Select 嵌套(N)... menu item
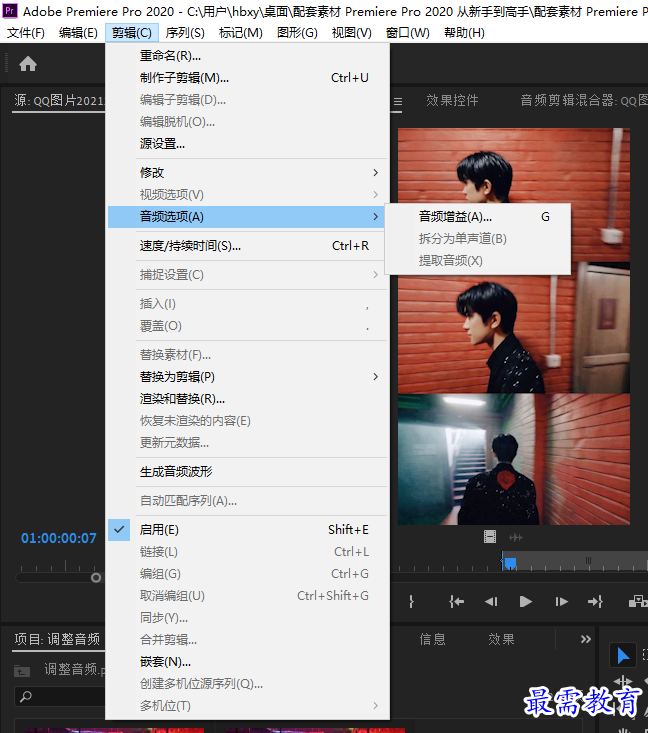 click(x=247, y=661)
